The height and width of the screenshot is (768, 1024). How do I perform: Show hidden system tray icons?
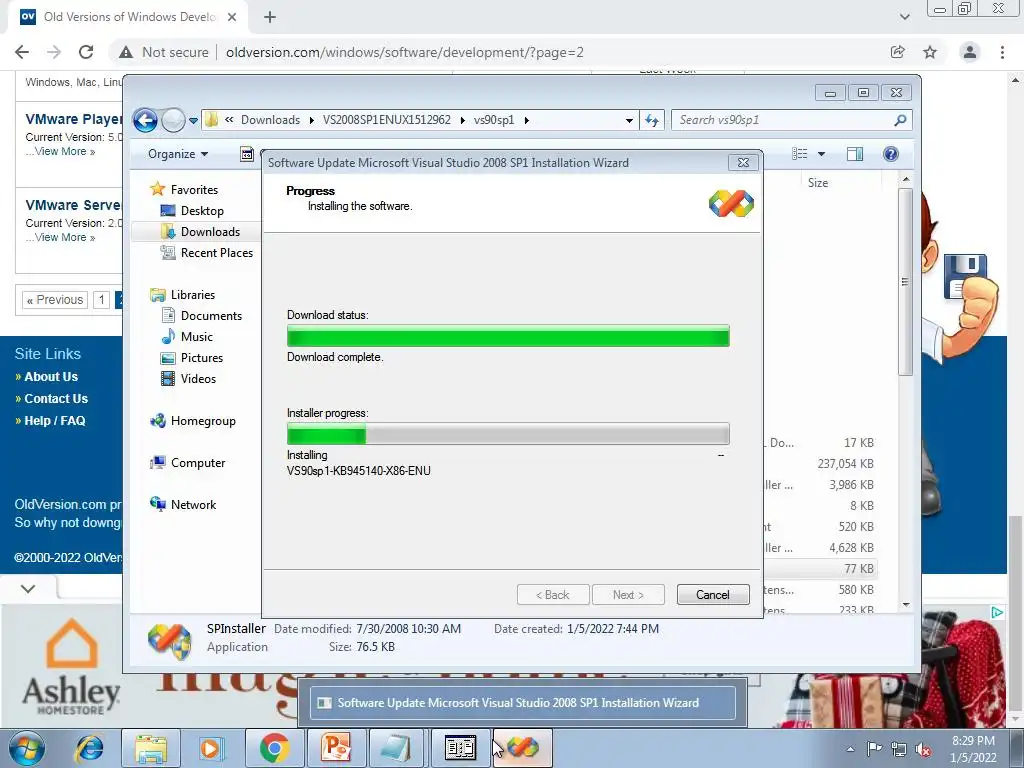click(x=850, y=749)
